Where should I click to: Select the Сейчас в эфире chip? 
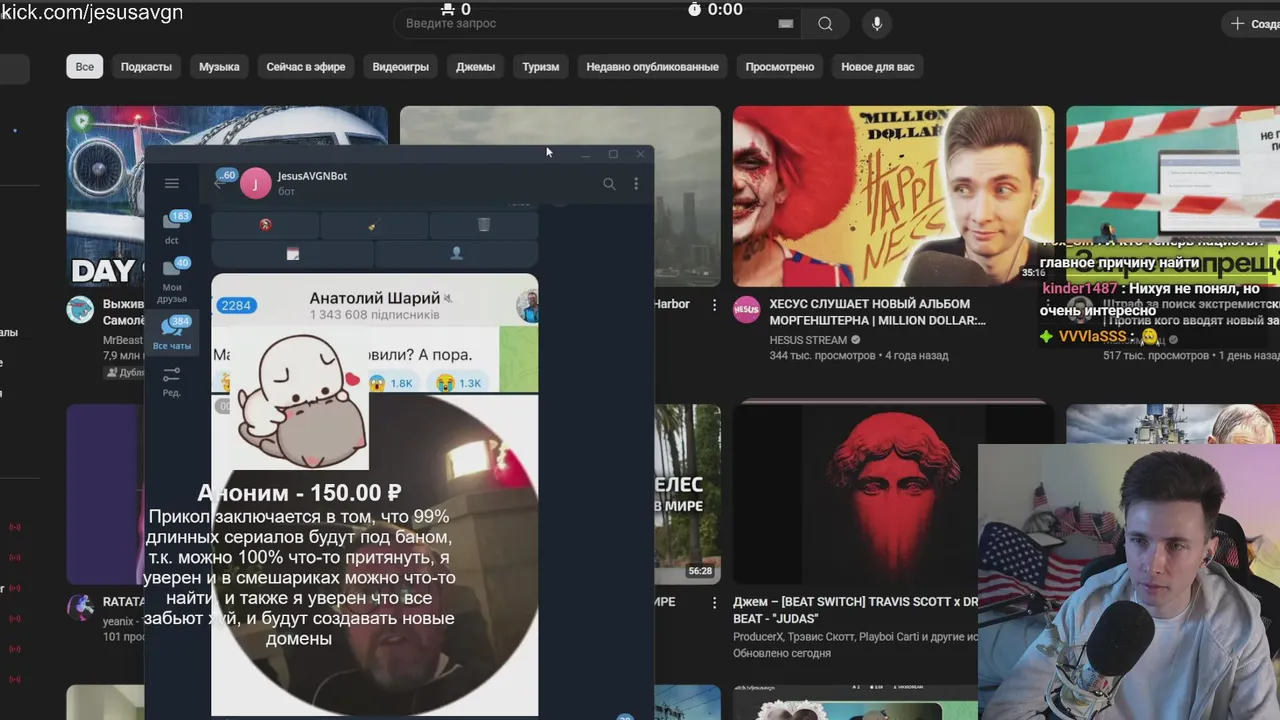pyautogui.click(x=306, y=67)
